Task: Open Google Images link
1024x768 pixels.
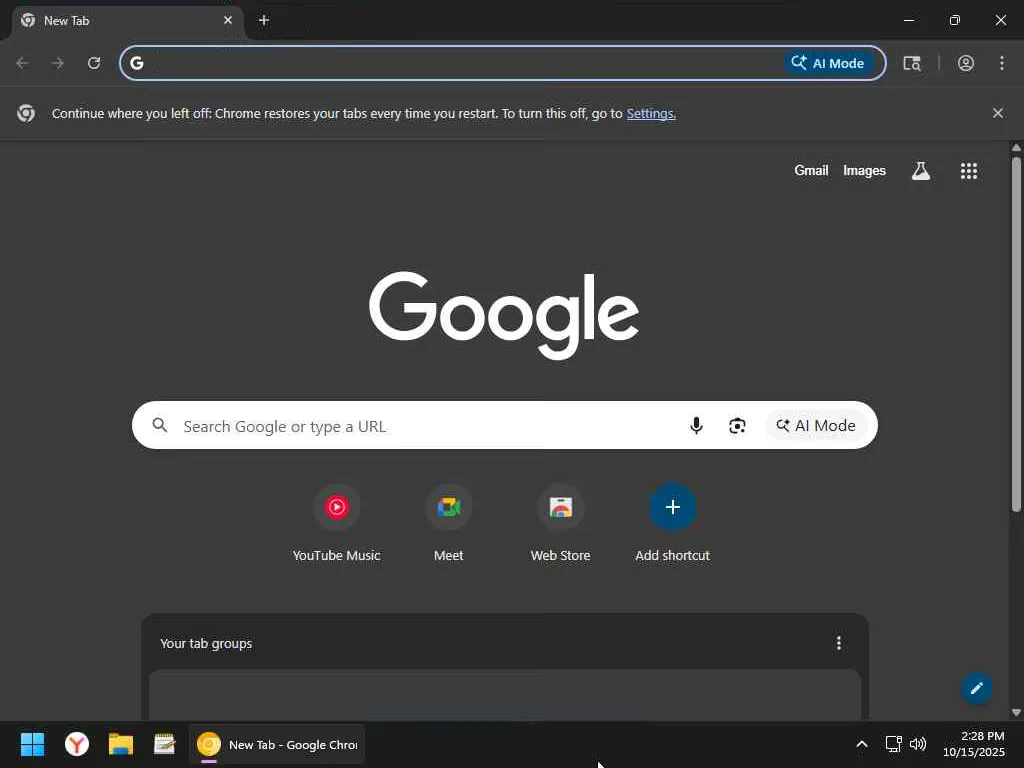Action: pyautogui.click(x=864, y=170)
